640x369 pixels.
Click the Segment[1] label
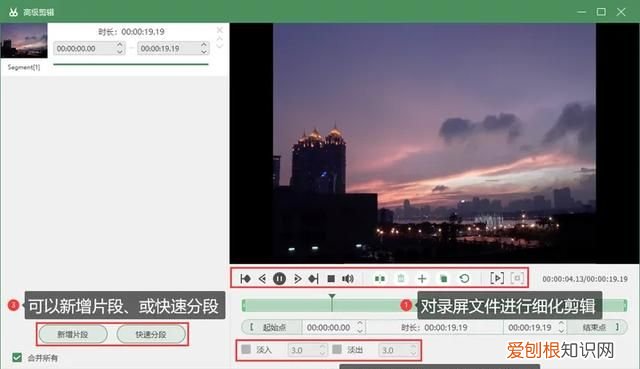(24, 67)
